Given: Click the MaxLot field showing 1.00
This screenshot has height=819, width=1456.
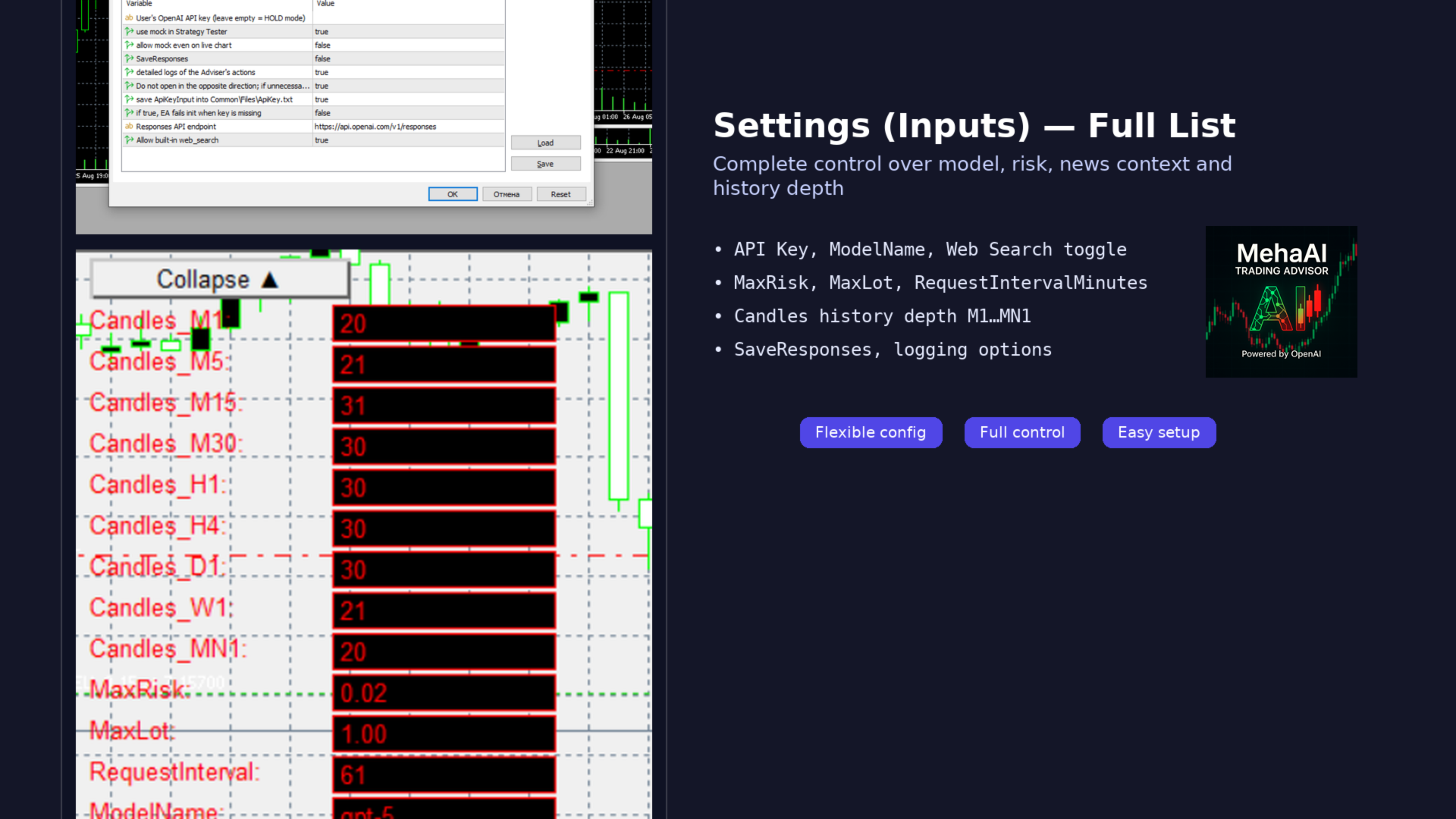Looking at the screenshot, I should (x=444, y=733).
